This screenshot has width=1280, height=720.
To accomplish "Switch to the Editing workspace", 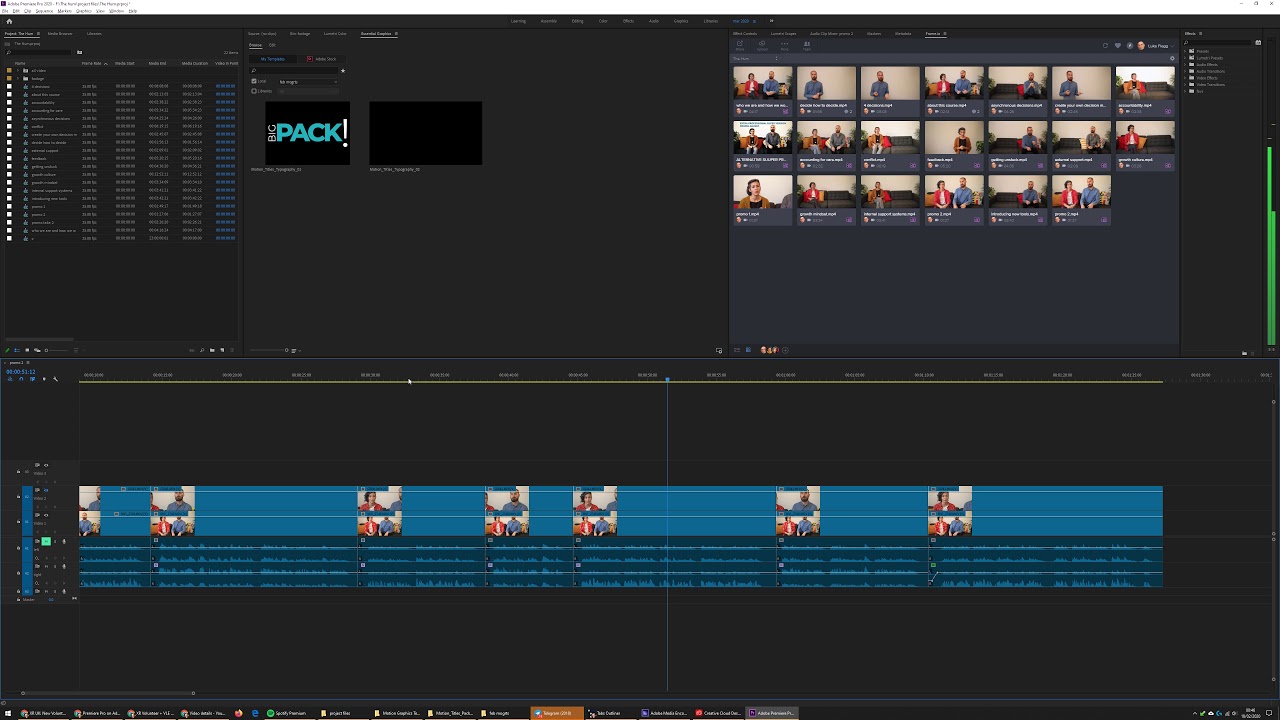I will (577, 21).
